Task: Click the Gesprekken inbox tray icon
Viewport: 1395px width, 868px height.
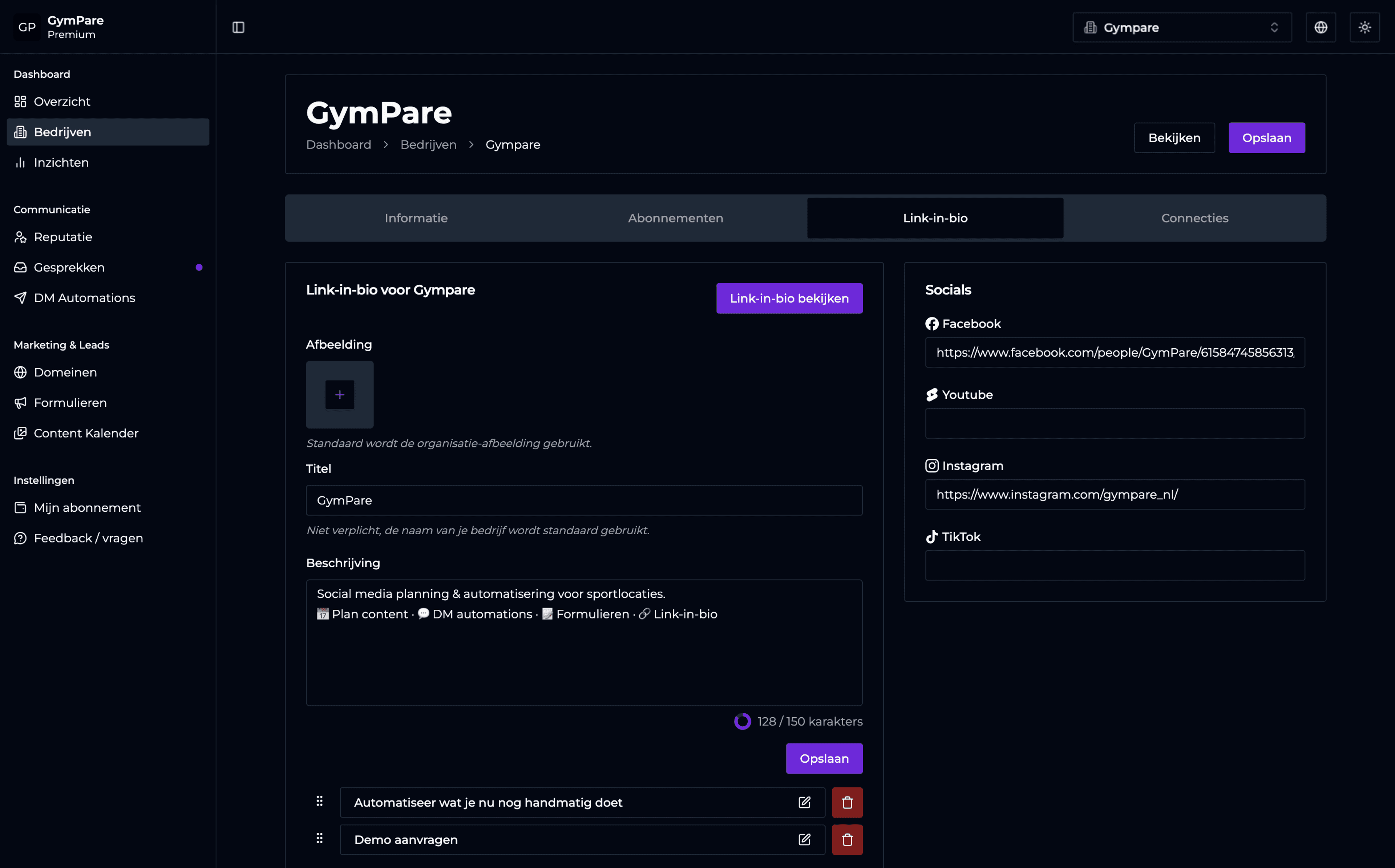Action: point(20,268)
